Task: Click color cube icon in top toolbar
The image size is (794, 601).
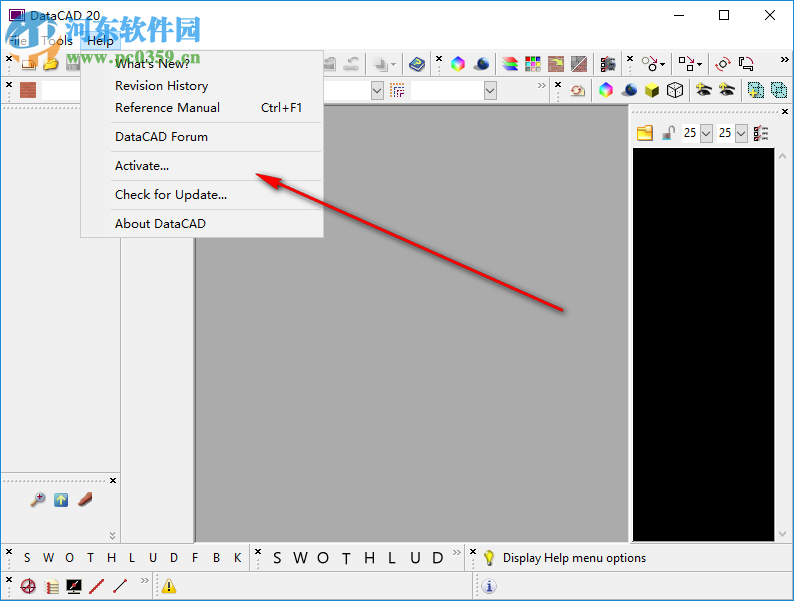Action: (x=458, y=64)
